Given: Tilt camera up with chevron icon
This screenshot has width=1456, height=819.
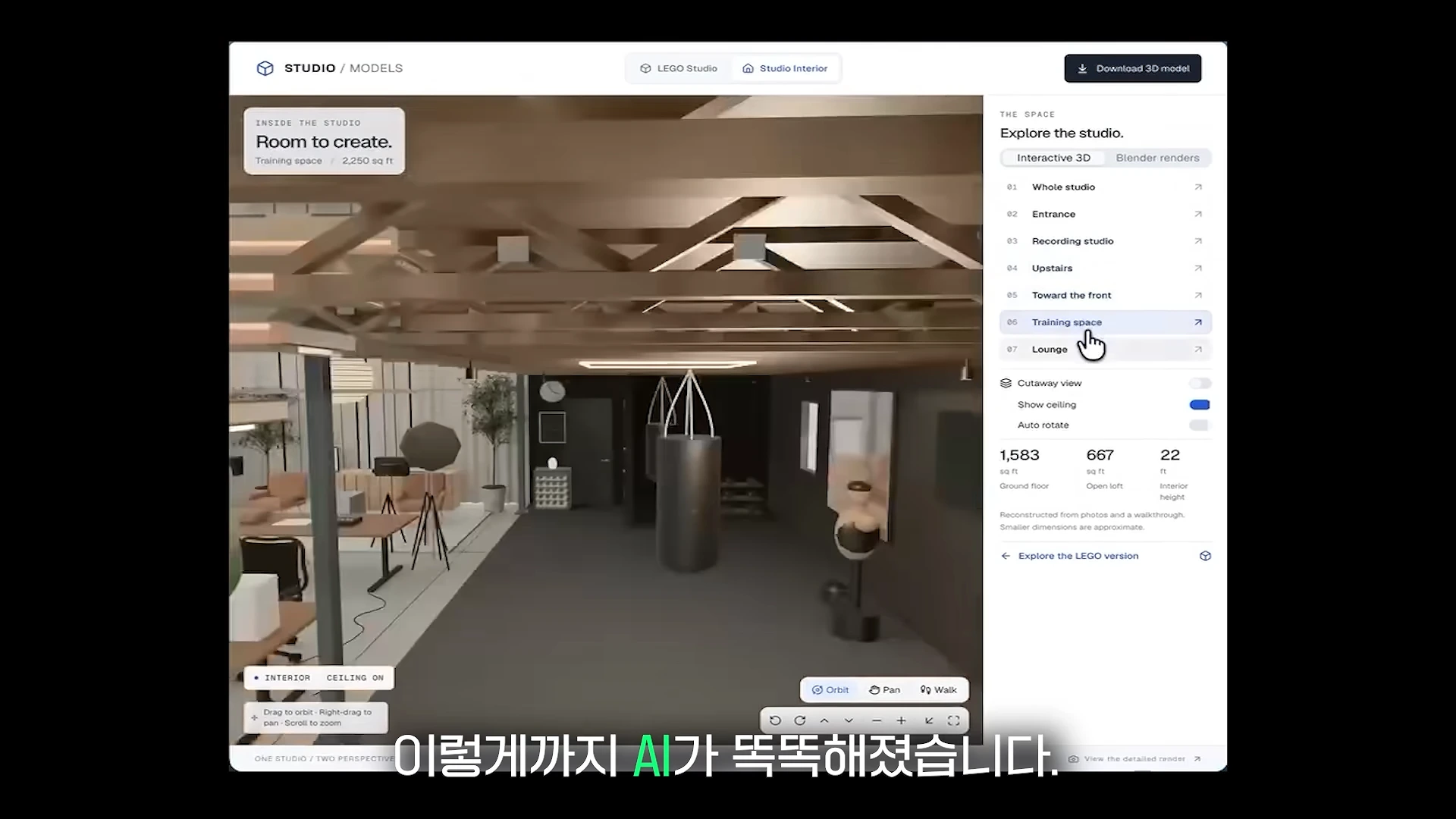Looking at the screenshot, I should (824, 720).
